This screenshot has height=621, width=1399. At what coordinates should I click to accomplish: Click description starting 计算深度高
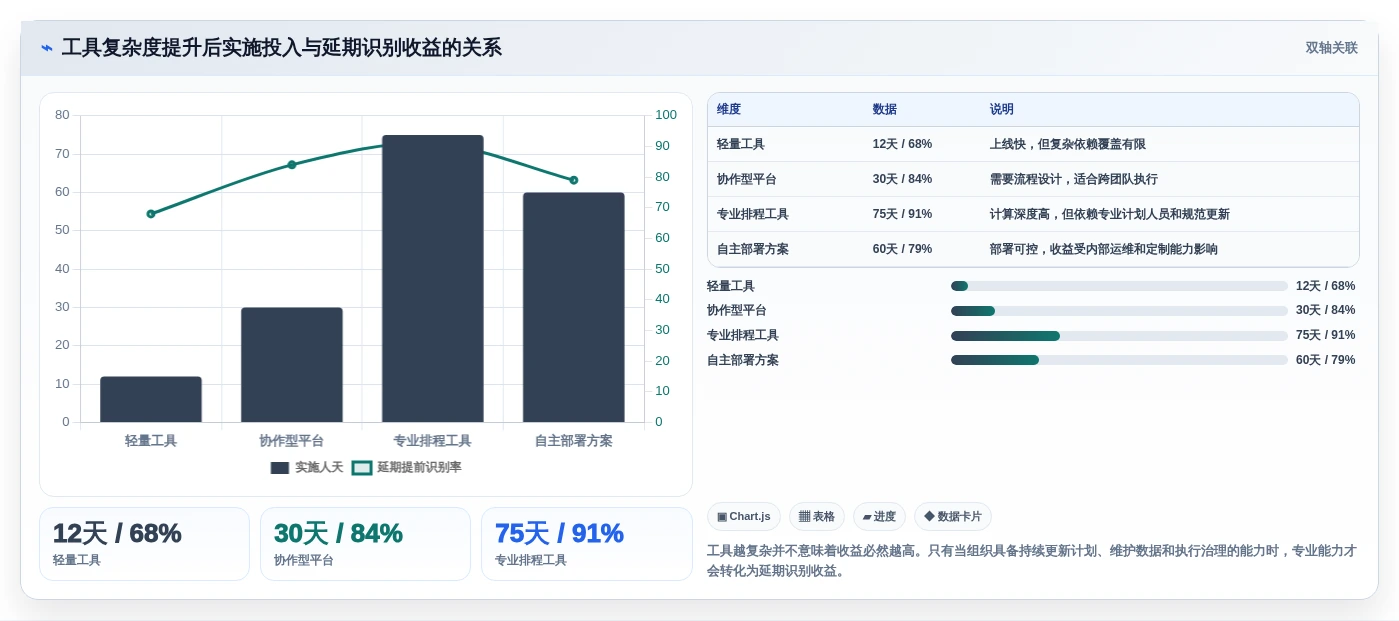click(1110, 215)
